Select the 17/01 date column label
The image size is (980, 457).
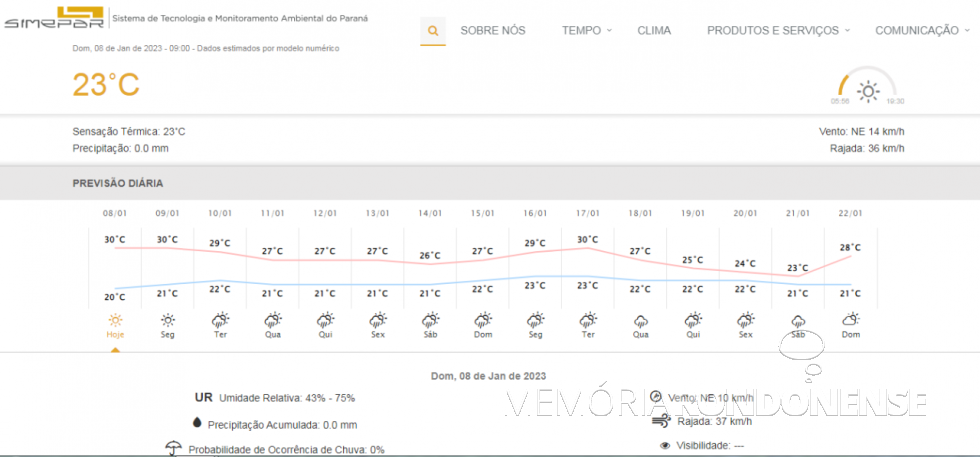click(x=587, y=213)
